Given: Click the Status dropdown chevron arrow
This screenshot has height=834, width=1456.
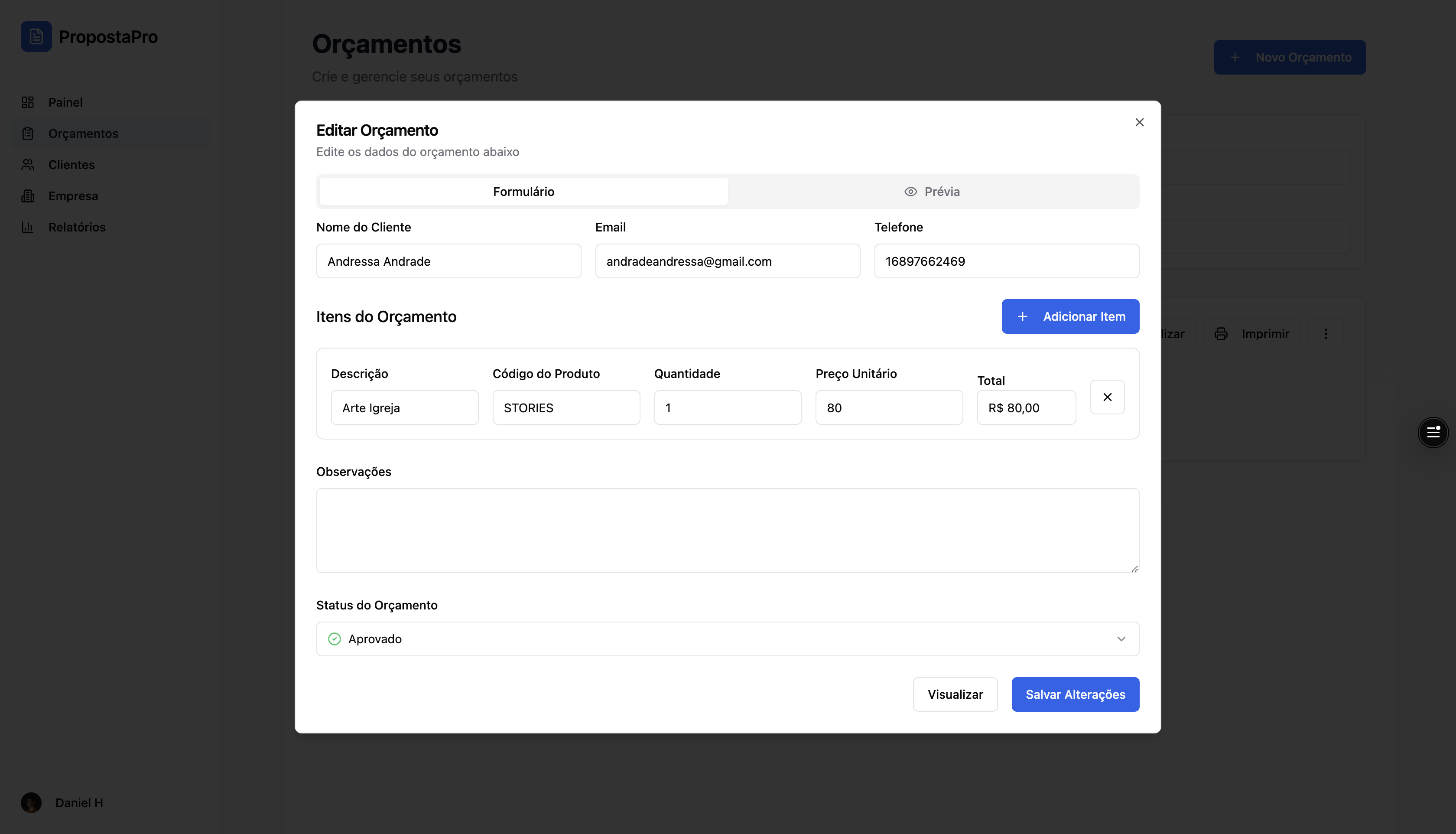Looking at the screenshot, I should (1121, 639).
